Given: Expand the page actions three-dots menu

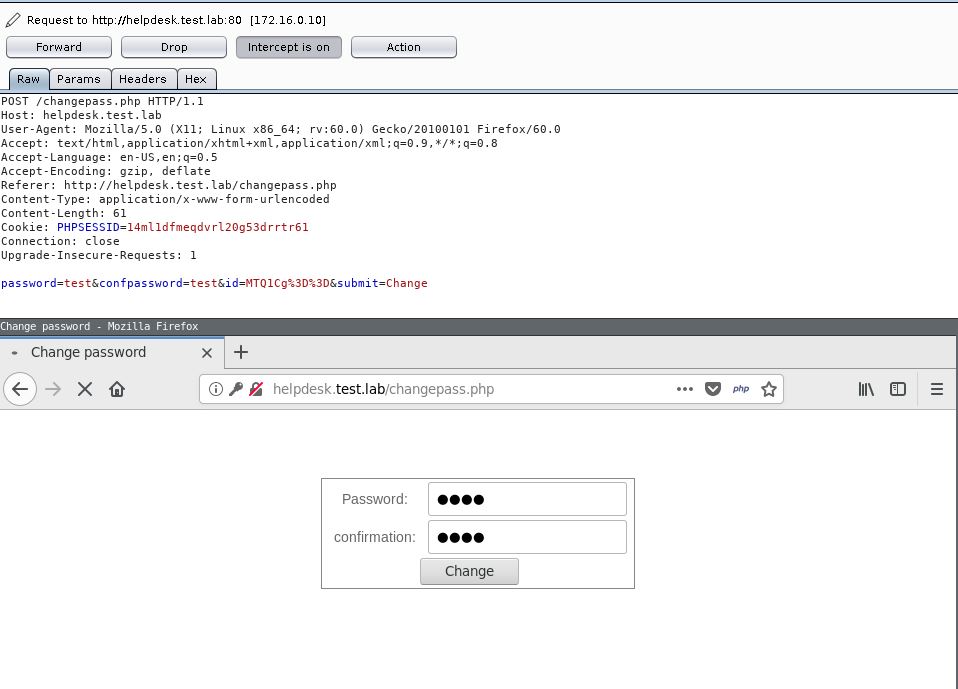Looking at the screenshot, I should tap(685, 389).
